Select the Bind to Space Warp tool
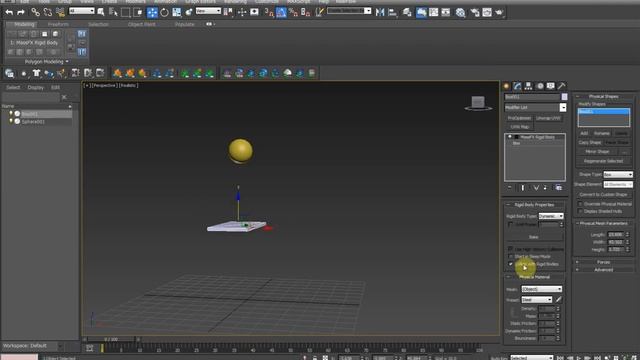The image size is (640, 360). [x=60, y=13]
